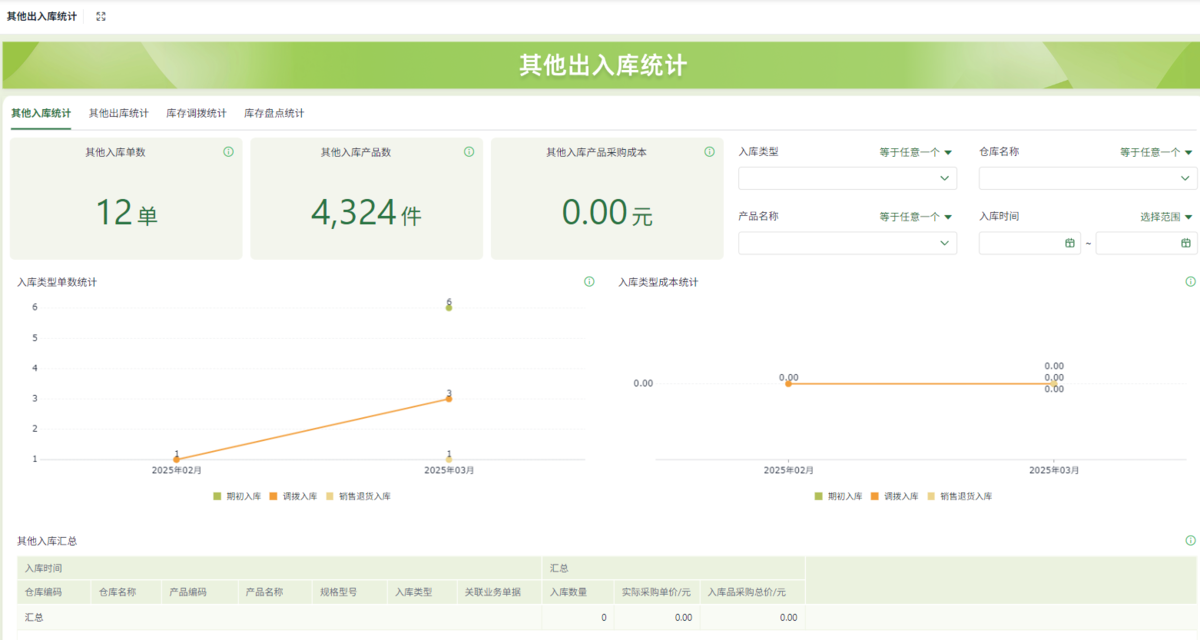Image resolution: width=1200 pixels, height=640 pixels.
Task: Click calendar icon in start date field
Action: (1069, 243)
